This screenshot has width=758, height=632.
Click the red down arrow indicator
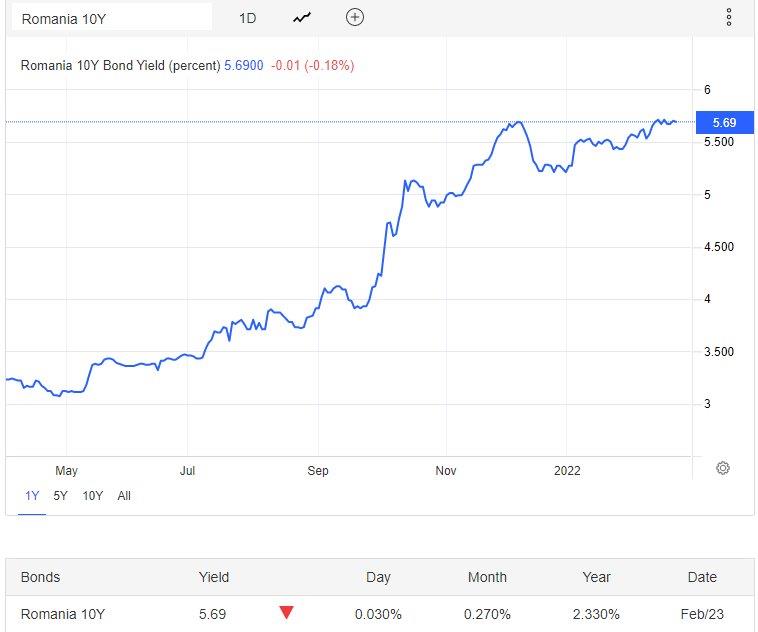pos(287,613)
